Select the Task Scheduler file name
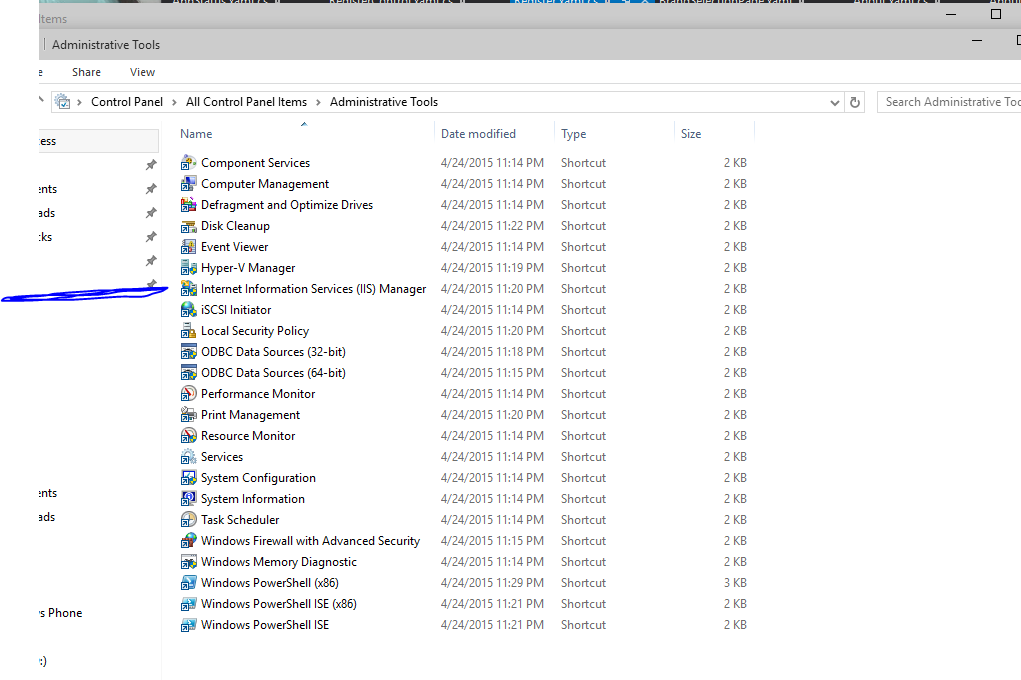The height and width of the screenshot is (680, 1021). tap(240, 520)
